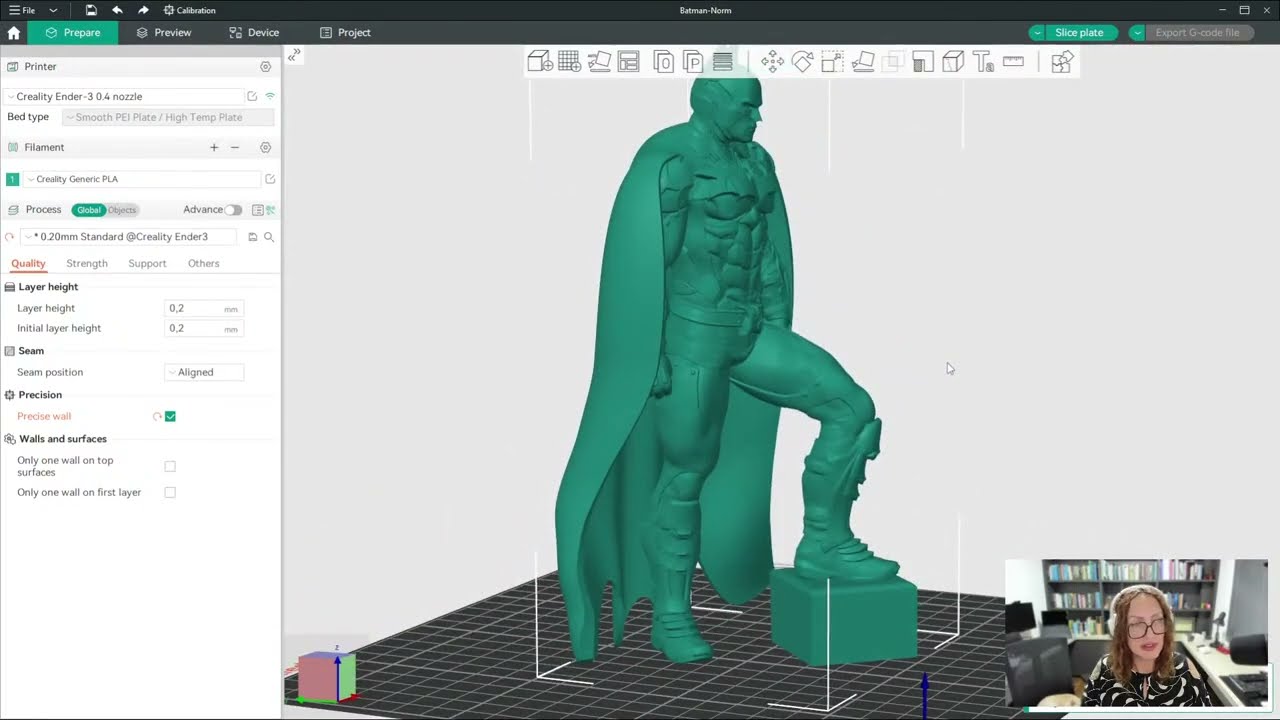Switch to the Project tab
The width and height of the screenshot is (1280, 720).
(345, 32)
